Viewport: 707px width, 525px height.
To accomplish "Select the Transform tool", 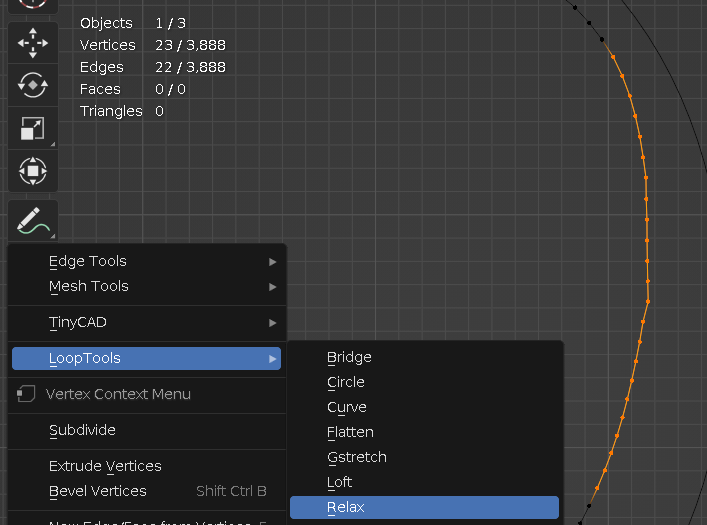I will point(33,171).
